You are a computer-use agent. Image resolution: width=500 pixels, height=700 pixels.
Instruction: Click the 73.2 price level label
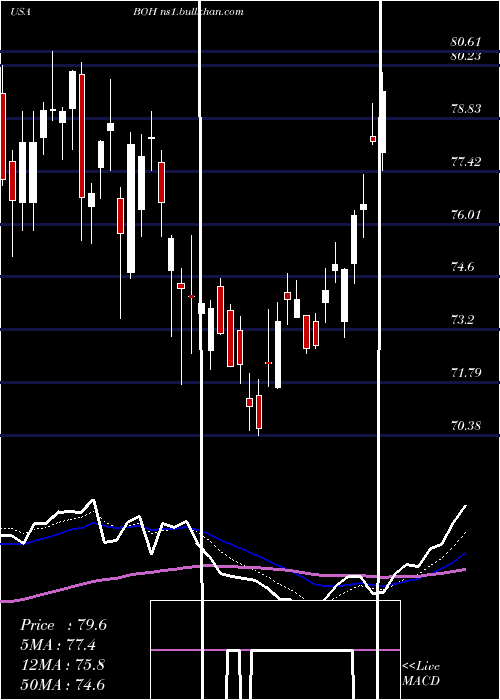(462, 320)
